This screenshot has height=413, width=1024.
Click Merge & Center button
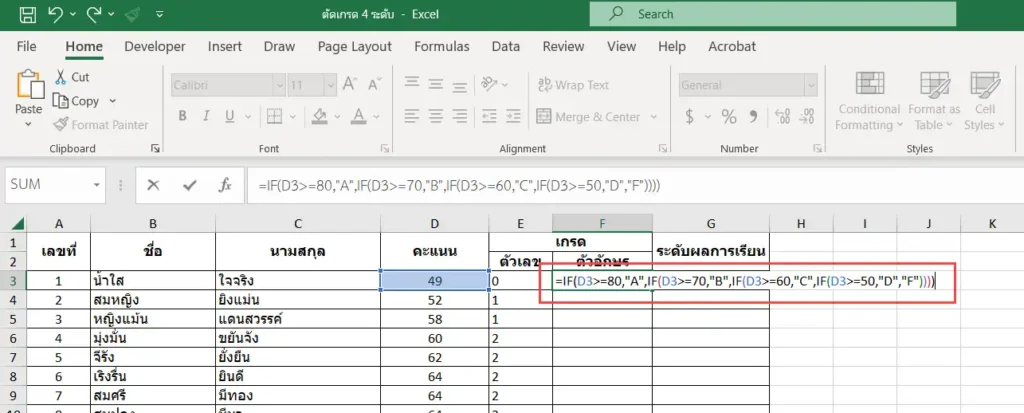(x=588, y=117)
